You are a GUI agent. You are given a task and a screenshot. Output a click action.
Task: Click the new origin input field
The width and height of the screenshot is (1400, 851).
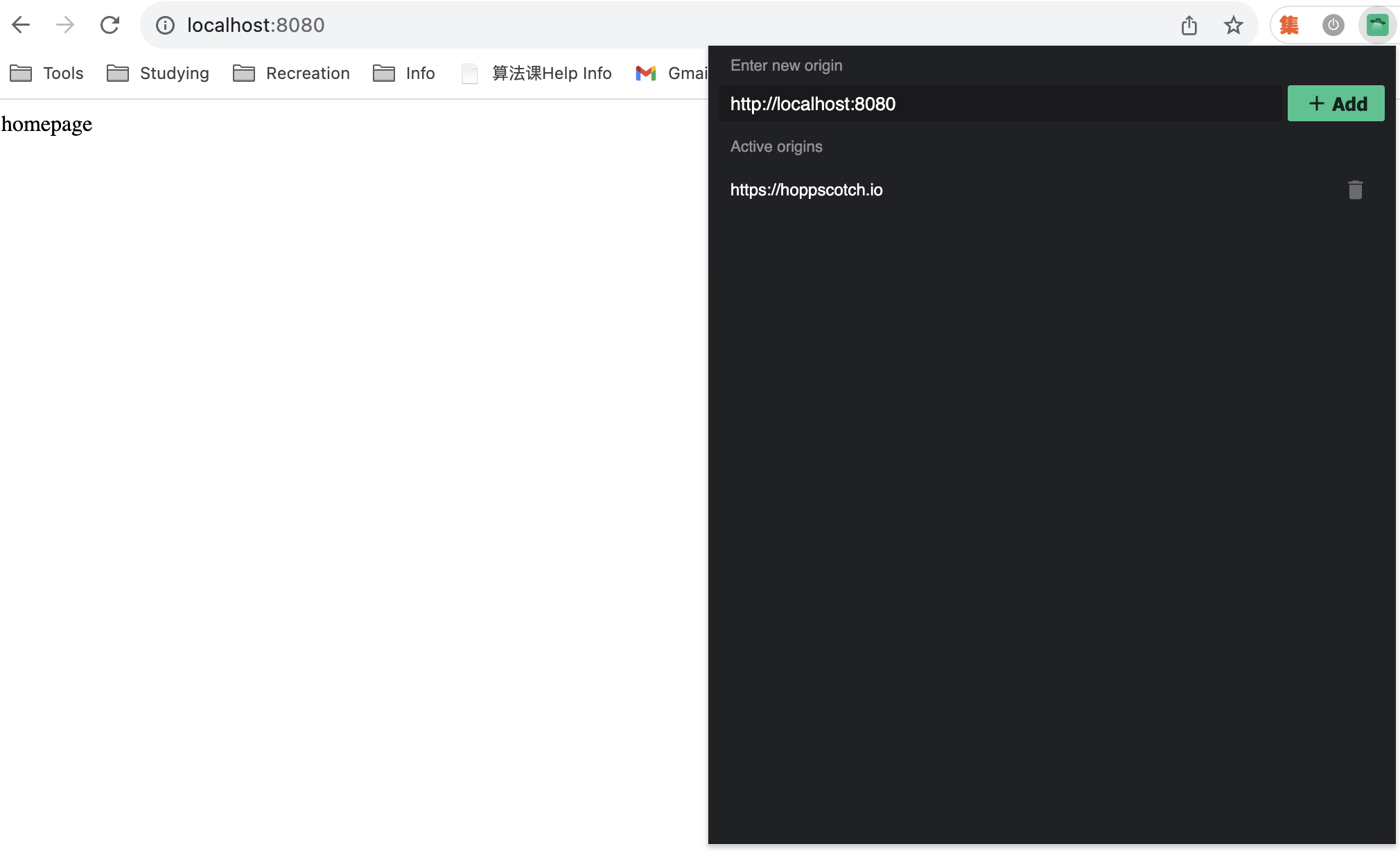[x=999, y=104]
